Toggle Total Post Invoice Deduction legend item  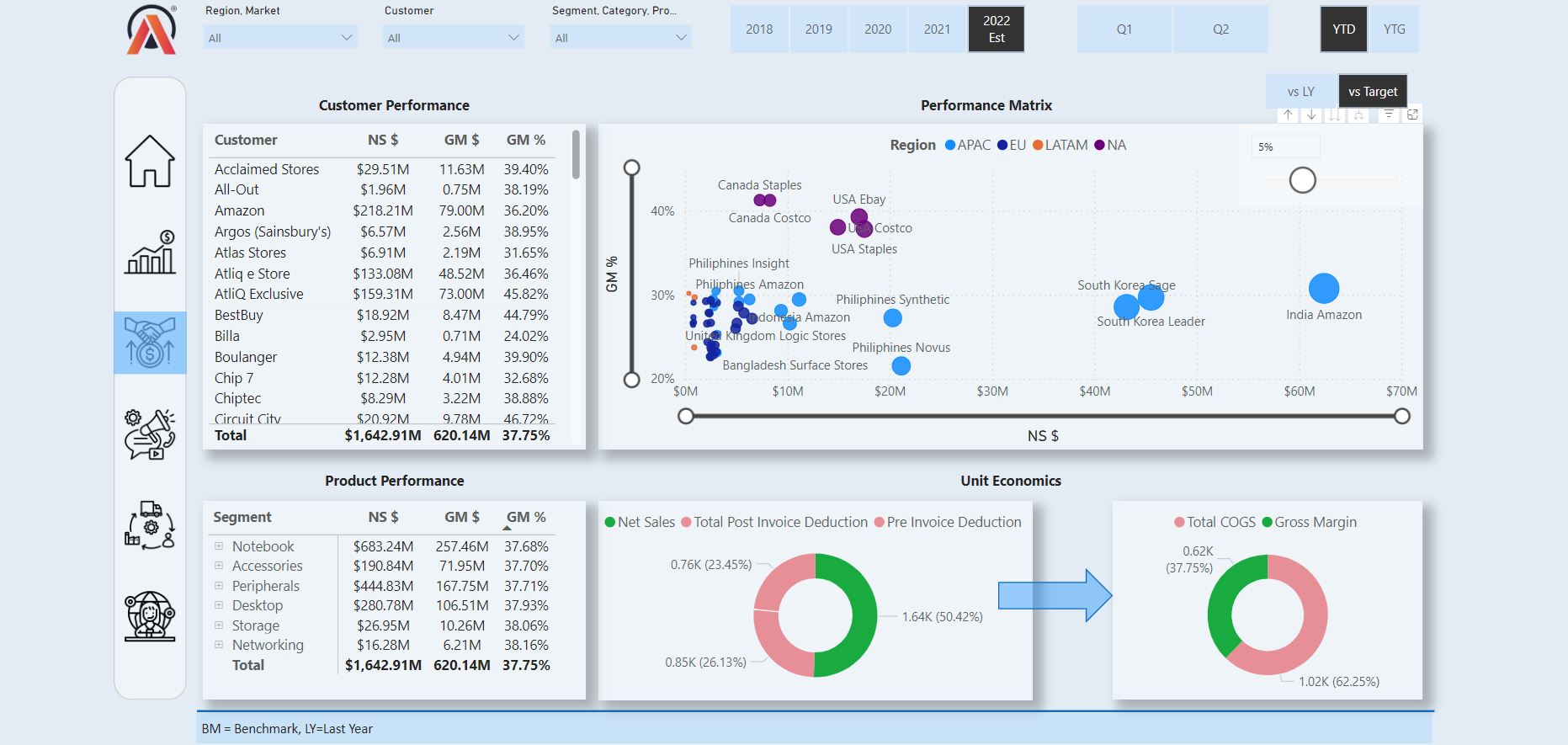(x=774, y=522)
